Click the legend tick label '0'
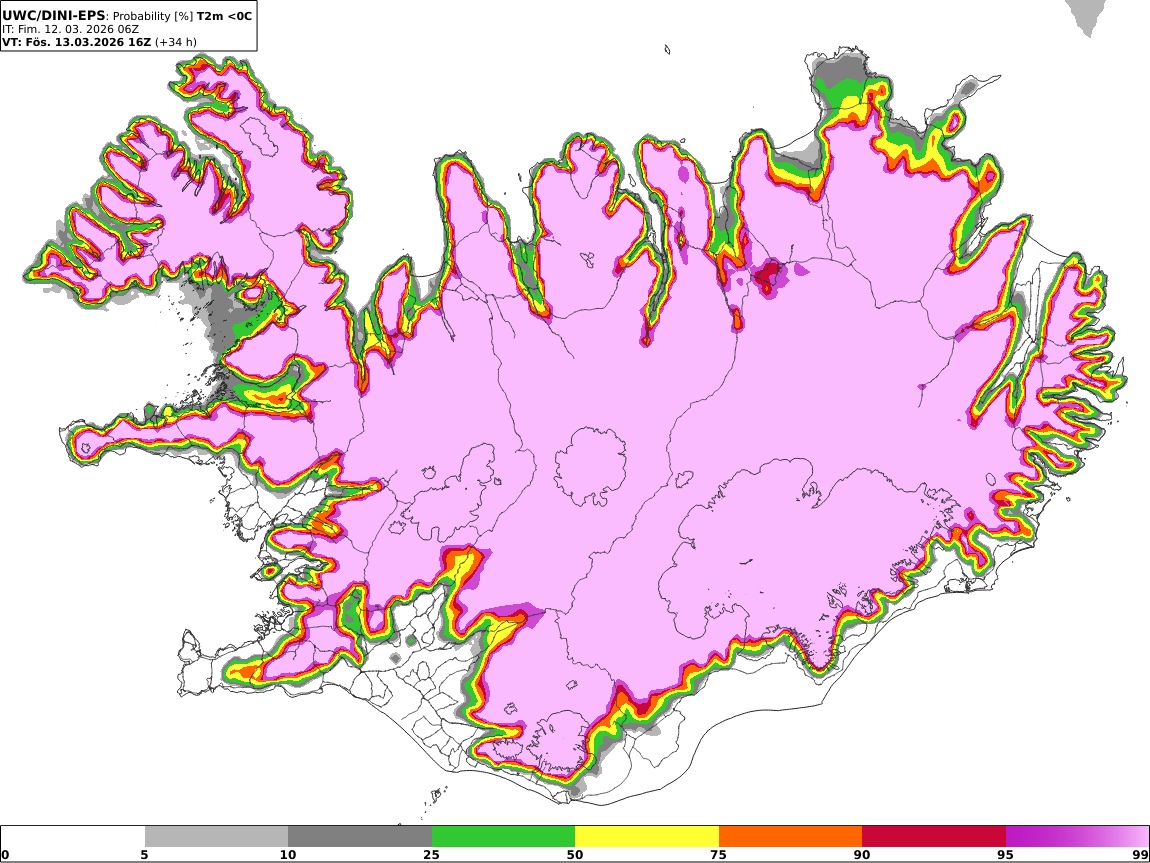 click(6, 855)
